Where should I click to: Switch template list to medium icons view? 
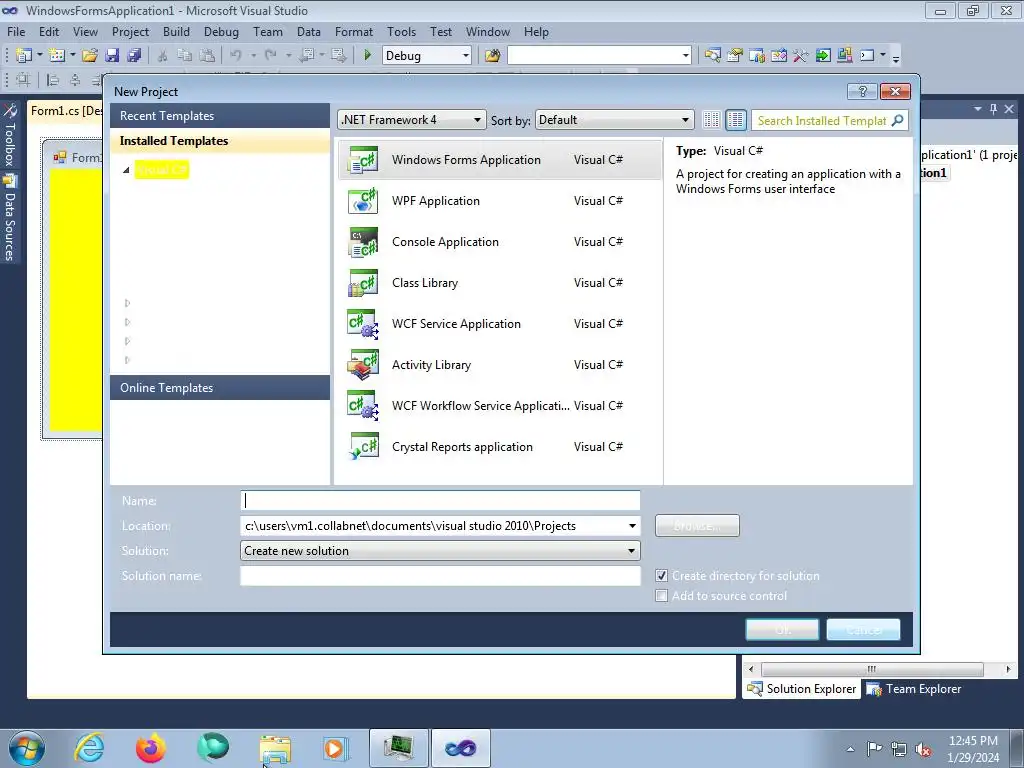coord(735,120)
